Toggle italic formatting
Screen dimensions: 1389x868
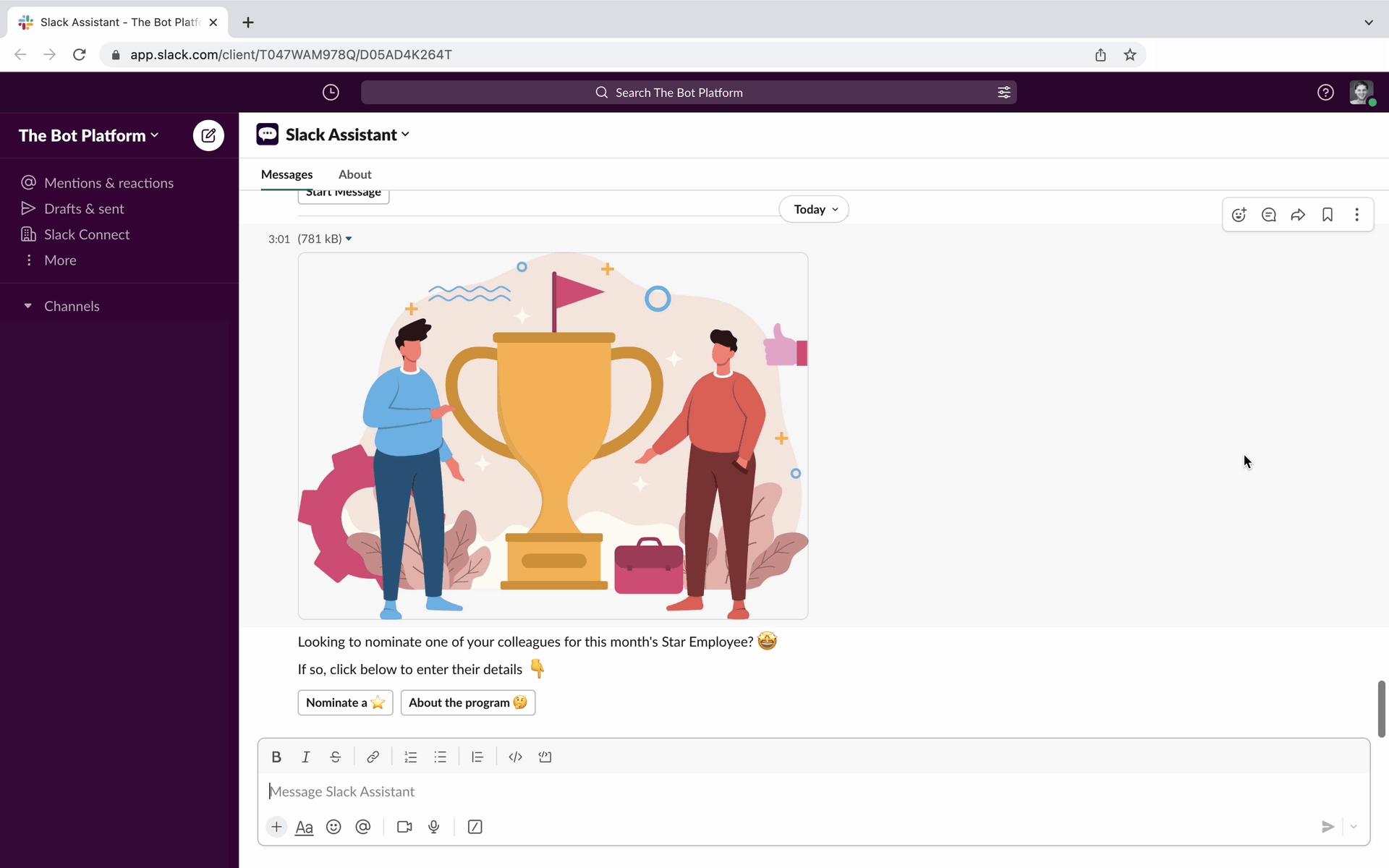click(x=306, y=757)
